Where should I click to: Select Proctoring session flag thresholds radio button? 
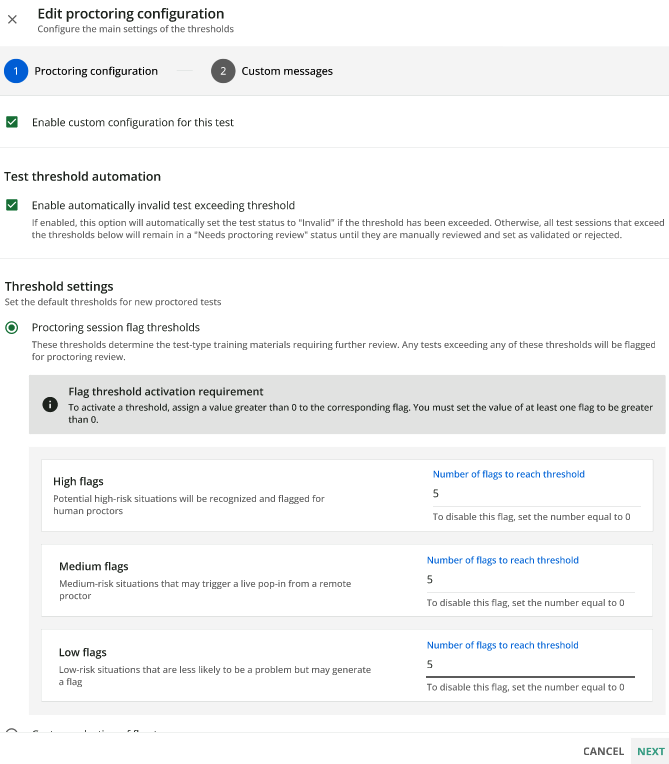tap(12, 327)
